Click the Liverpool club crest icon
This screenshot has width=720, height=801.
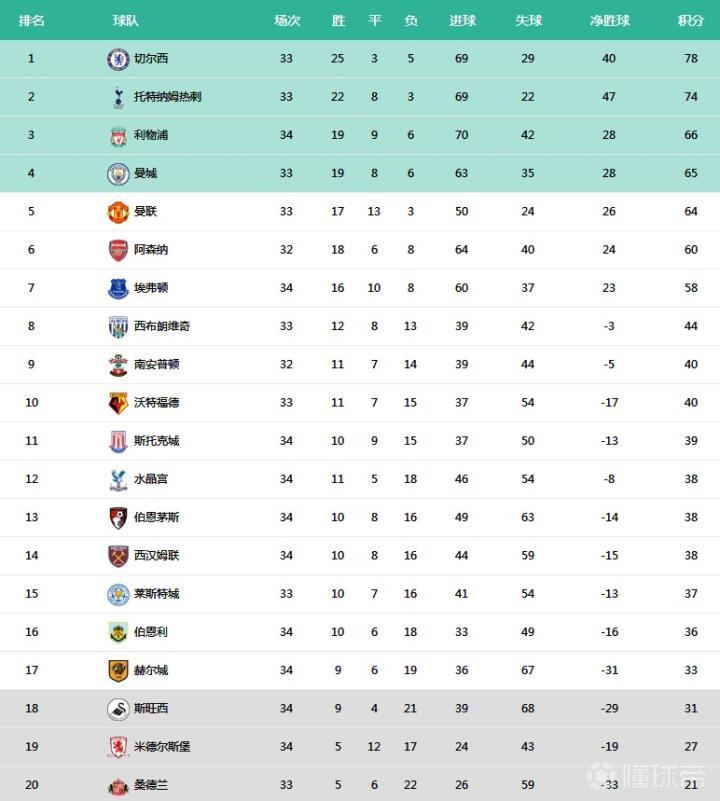[x=118, y=135]
